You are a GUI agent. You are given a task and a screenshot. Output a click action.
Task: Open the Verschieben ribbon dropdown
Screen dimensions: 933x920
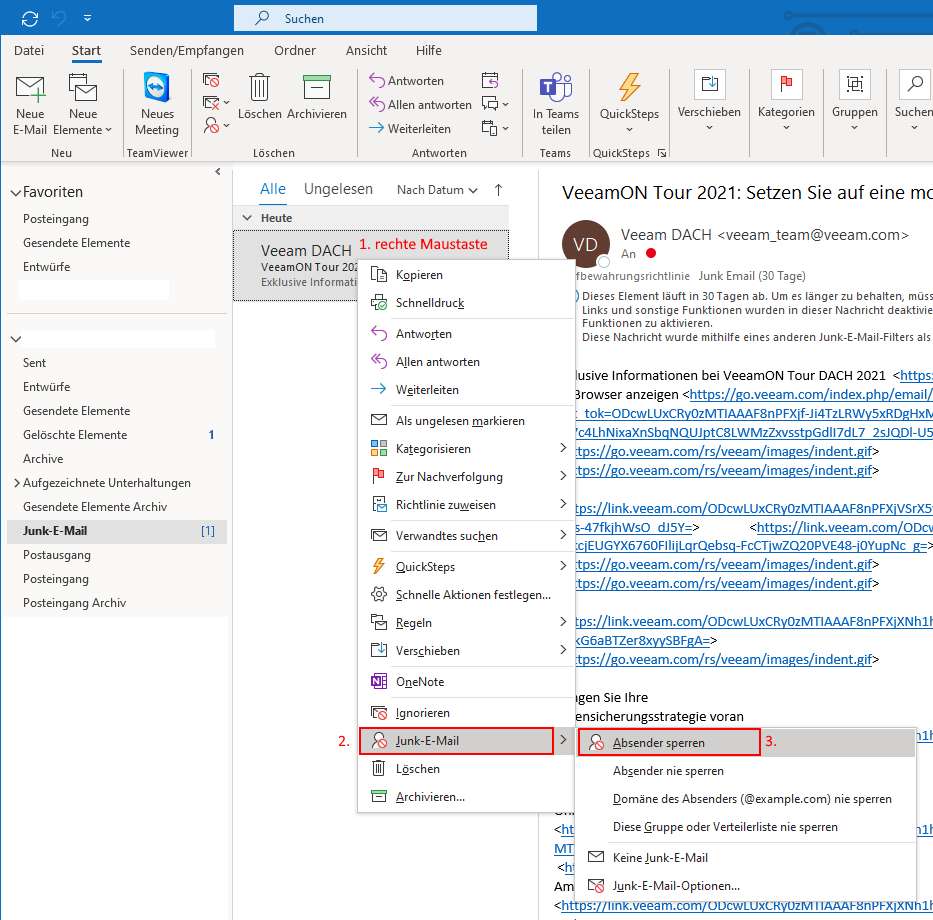(709, 102)
